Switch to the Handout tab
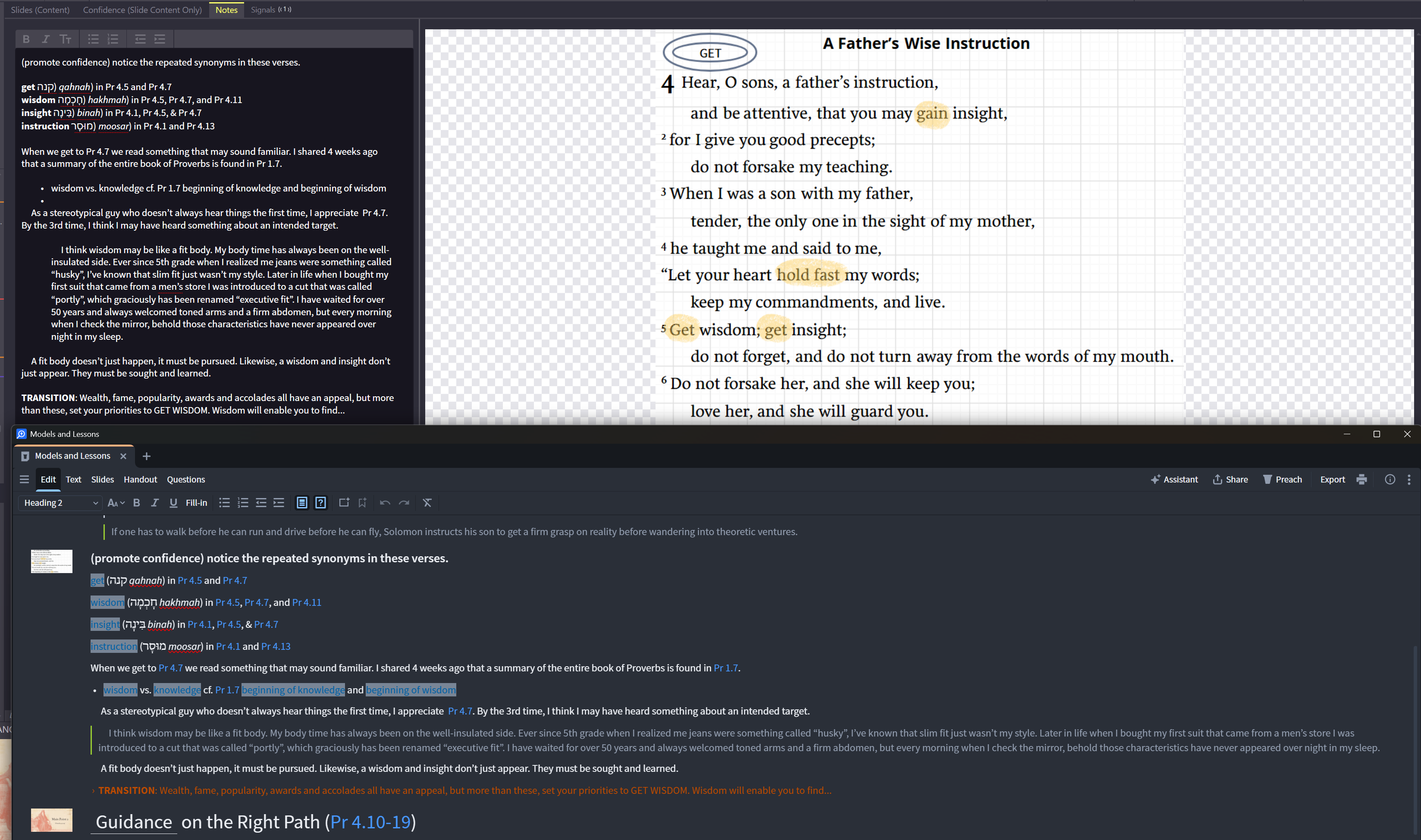1421x840 pixels. point(140,480)
